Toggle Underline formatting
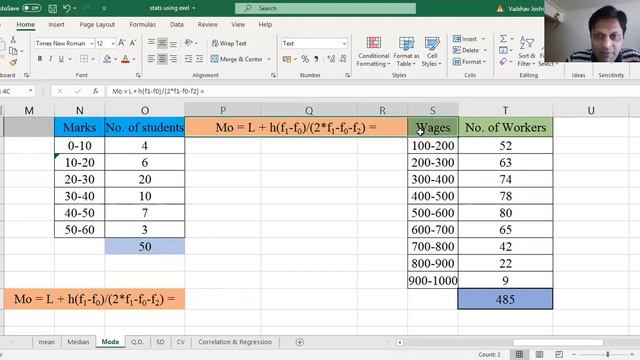 pos(61,59)
